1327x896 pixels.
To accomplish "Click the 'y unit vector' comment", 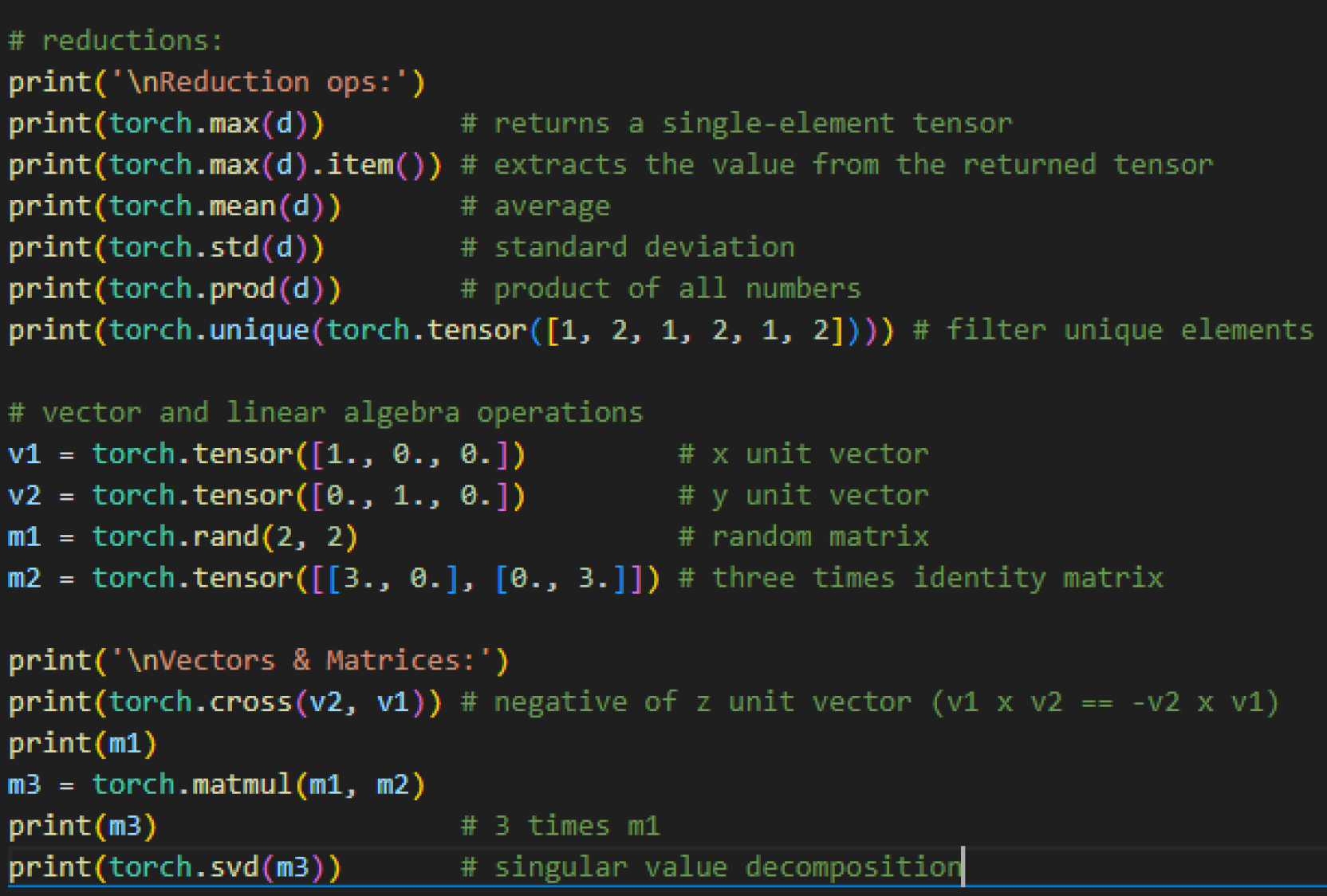I will [820, 496].
